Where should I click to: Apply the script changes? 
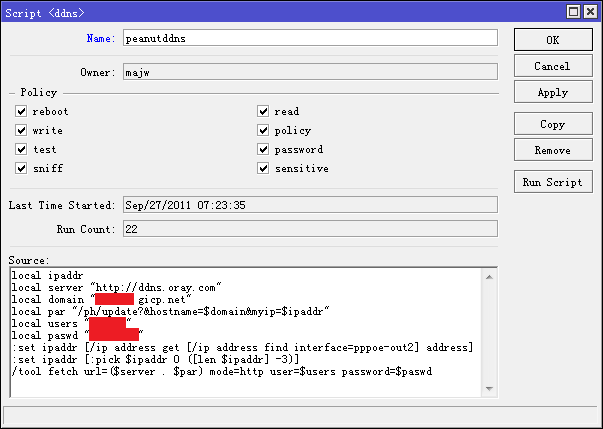552,91
